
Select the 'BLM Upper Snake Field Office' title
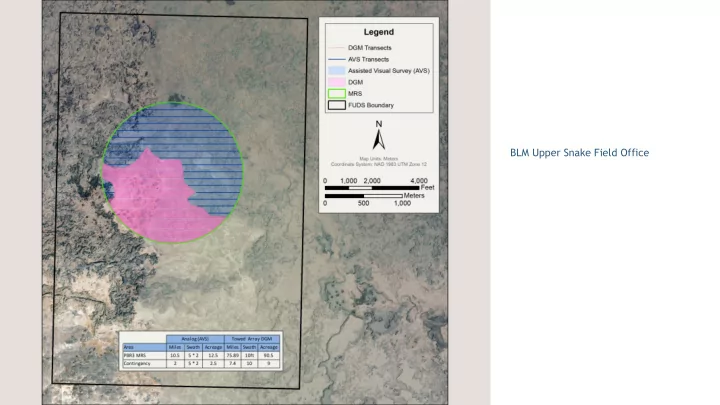[579, 153]
